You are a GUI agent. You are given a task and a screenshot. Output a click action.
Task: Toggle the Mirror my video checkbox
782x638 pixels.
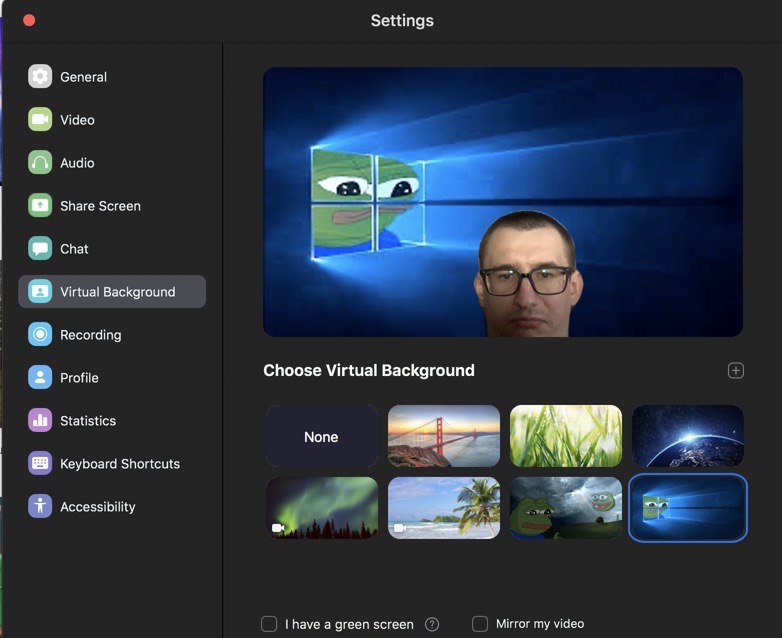tap(480, 624)
